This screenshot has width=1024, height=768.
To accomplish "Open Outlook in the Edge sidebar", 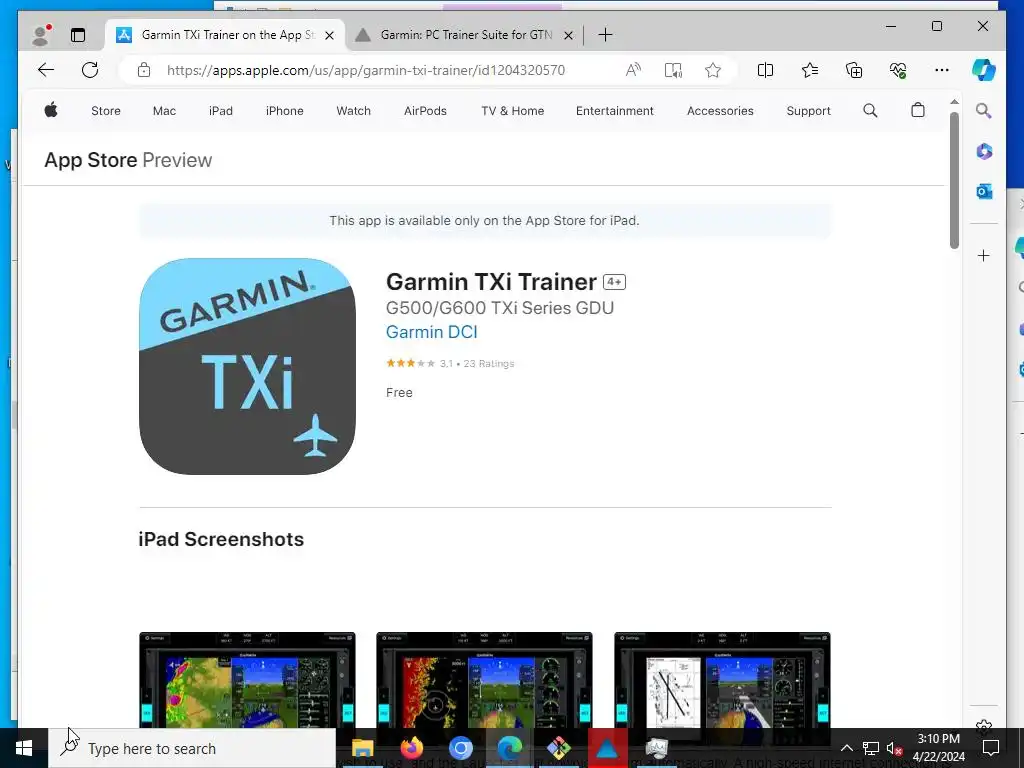I will coord(984,191).
